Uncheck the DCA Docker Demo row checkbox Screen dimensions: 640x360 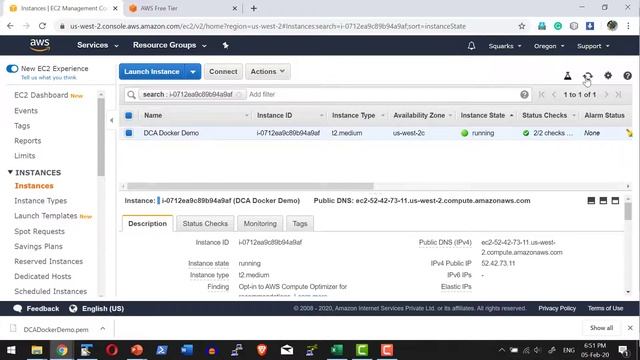(129, 133)
